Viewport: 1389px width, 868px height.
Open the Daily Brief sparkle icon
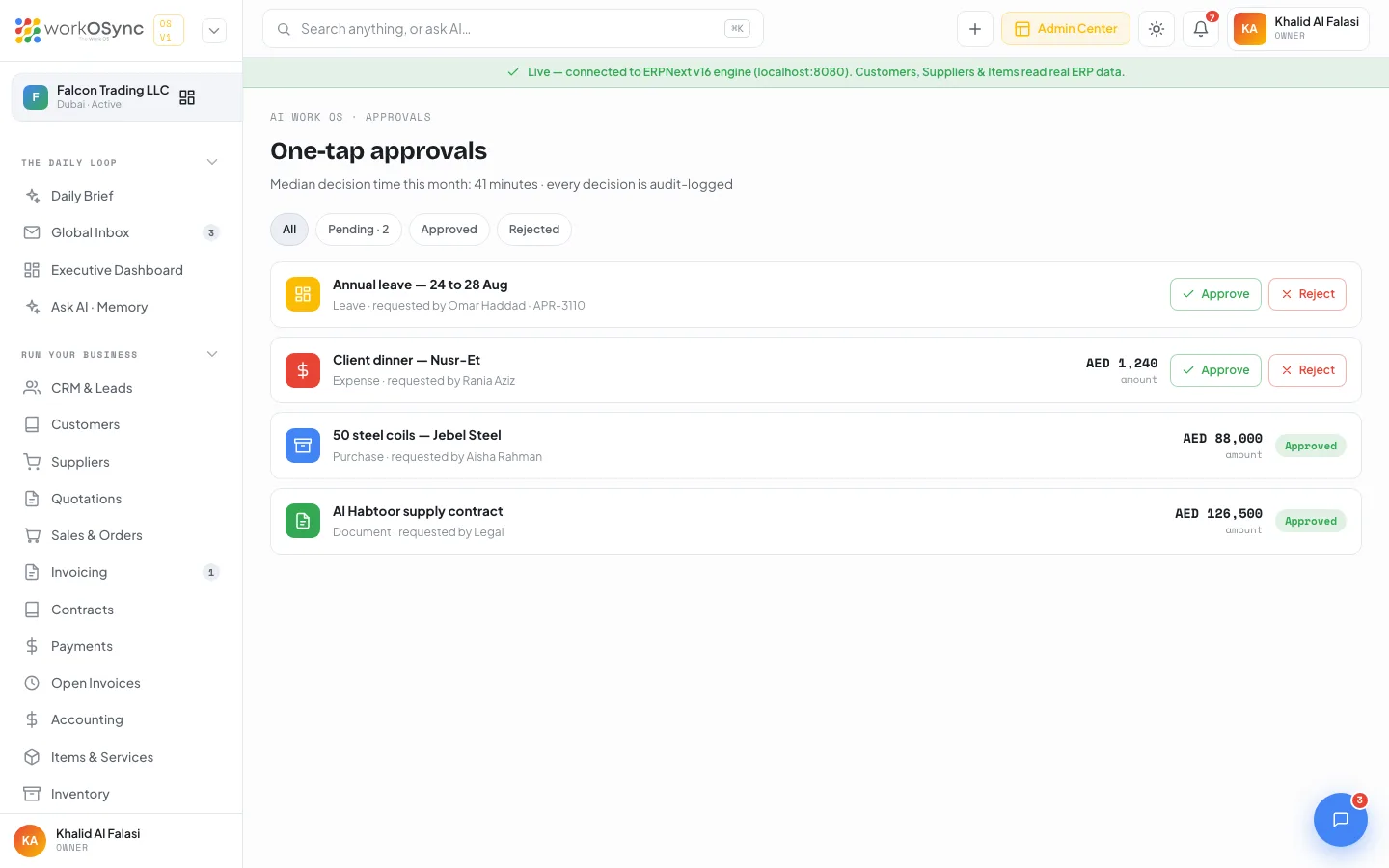(x=32, y=196)
